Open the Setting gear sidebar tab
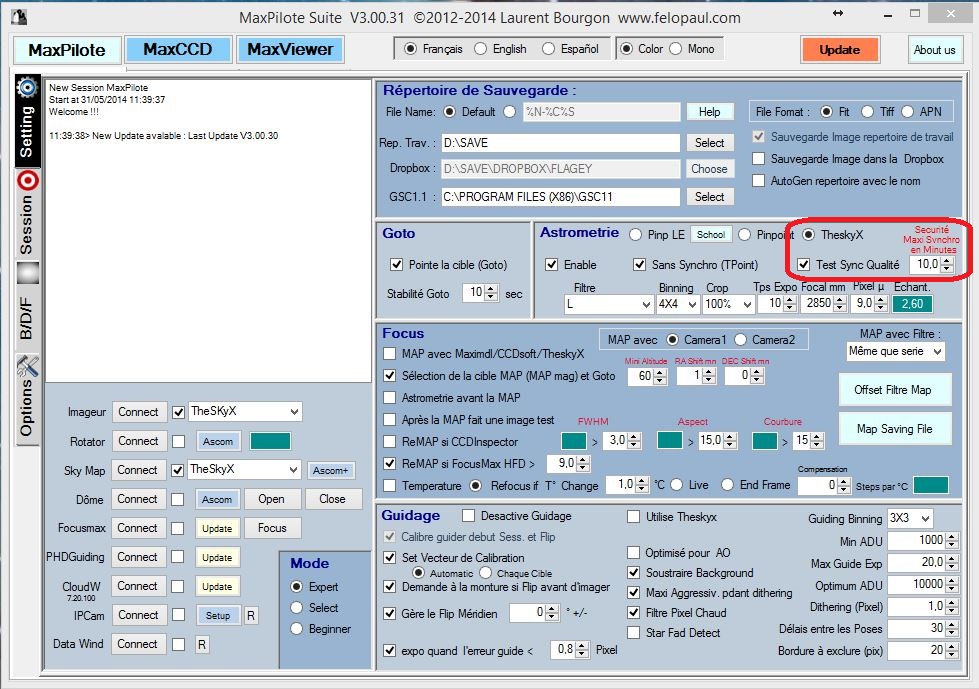Screen dimensions: 979x689 point(27,121)
